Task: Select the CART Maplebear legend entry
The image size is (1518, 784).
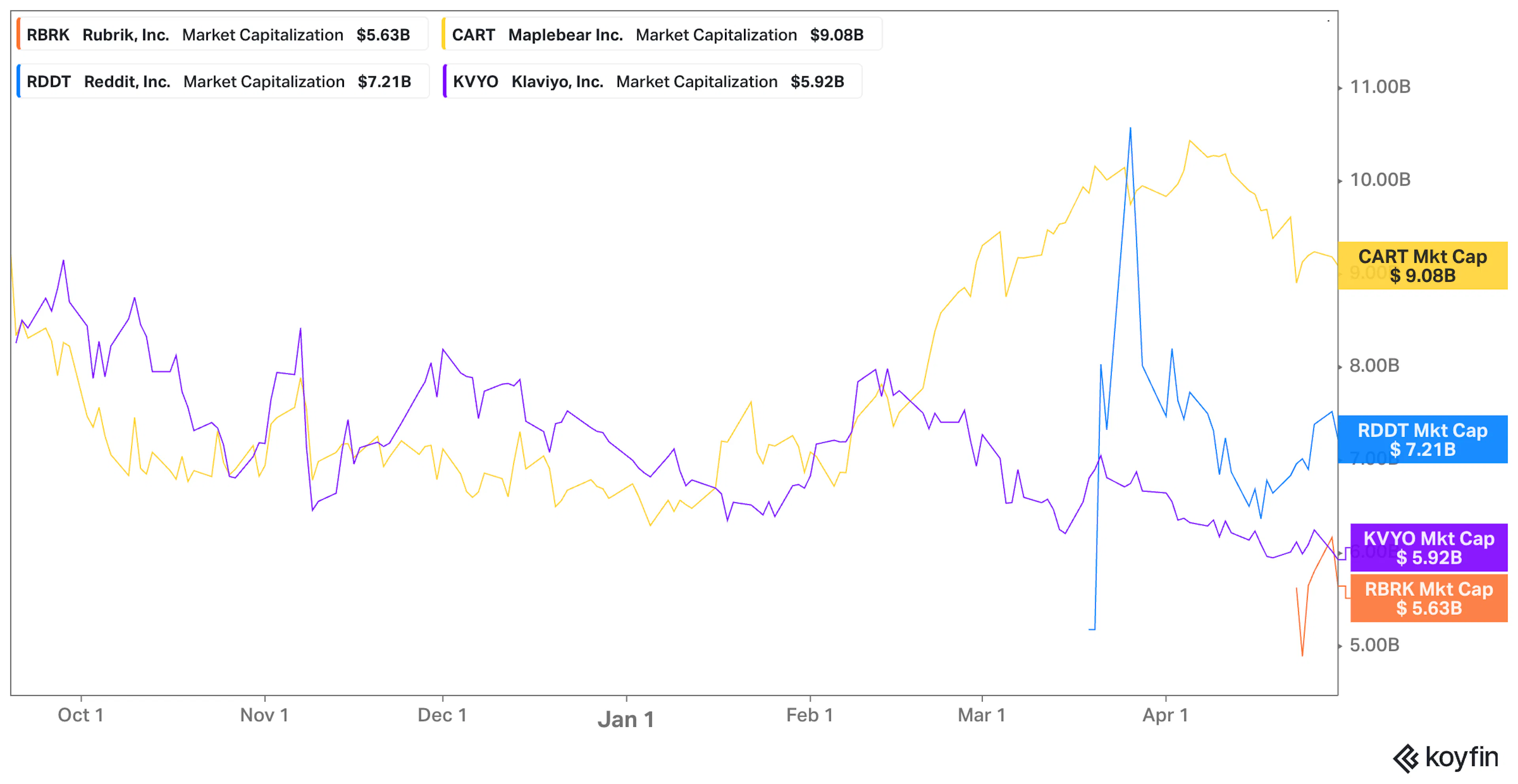Action: [x=662, y=34]
